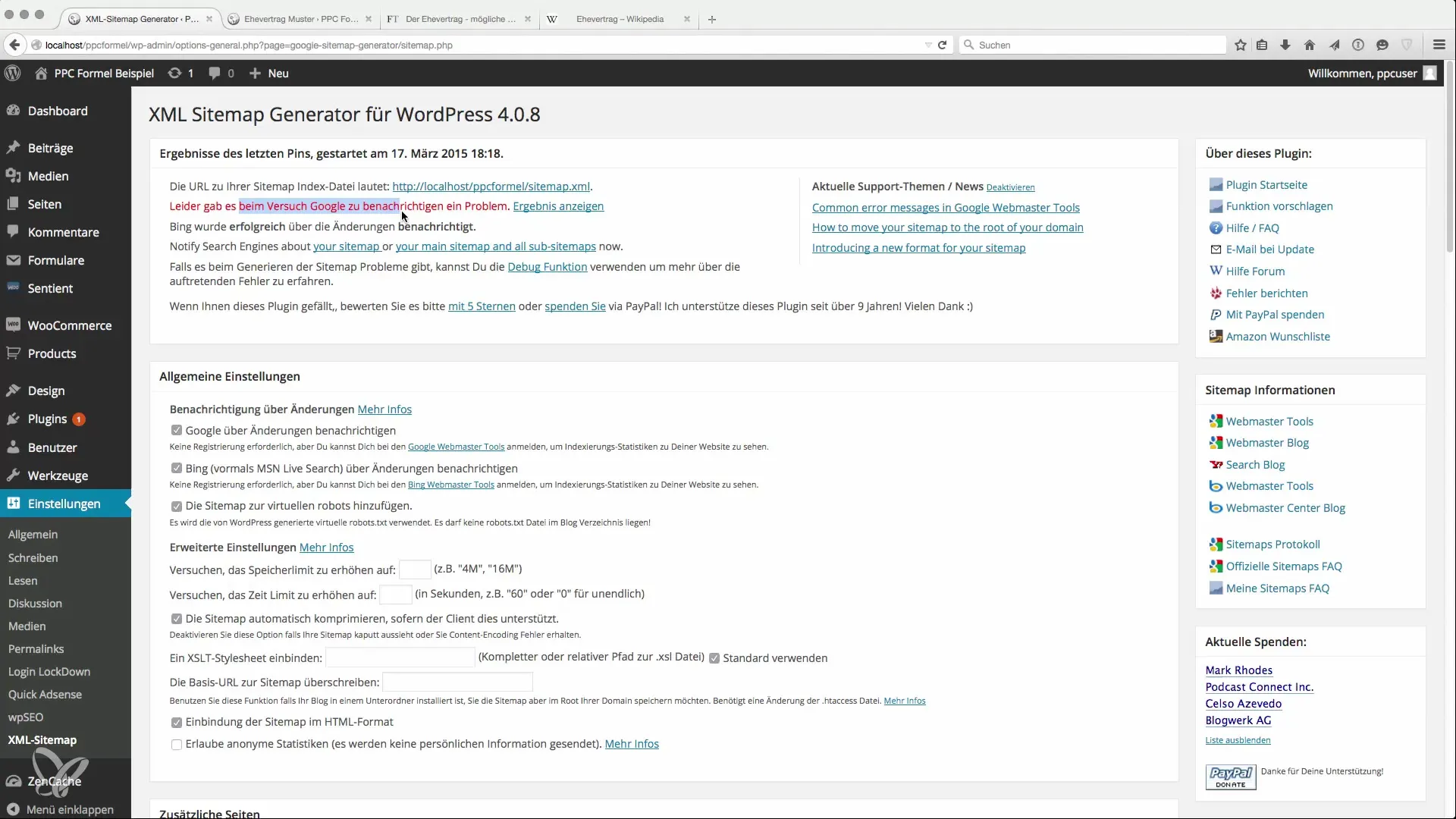The height and width of the screenshot is (819, 1456).
Task: Open the bookmarks list icon
Action: point(1262,45)
